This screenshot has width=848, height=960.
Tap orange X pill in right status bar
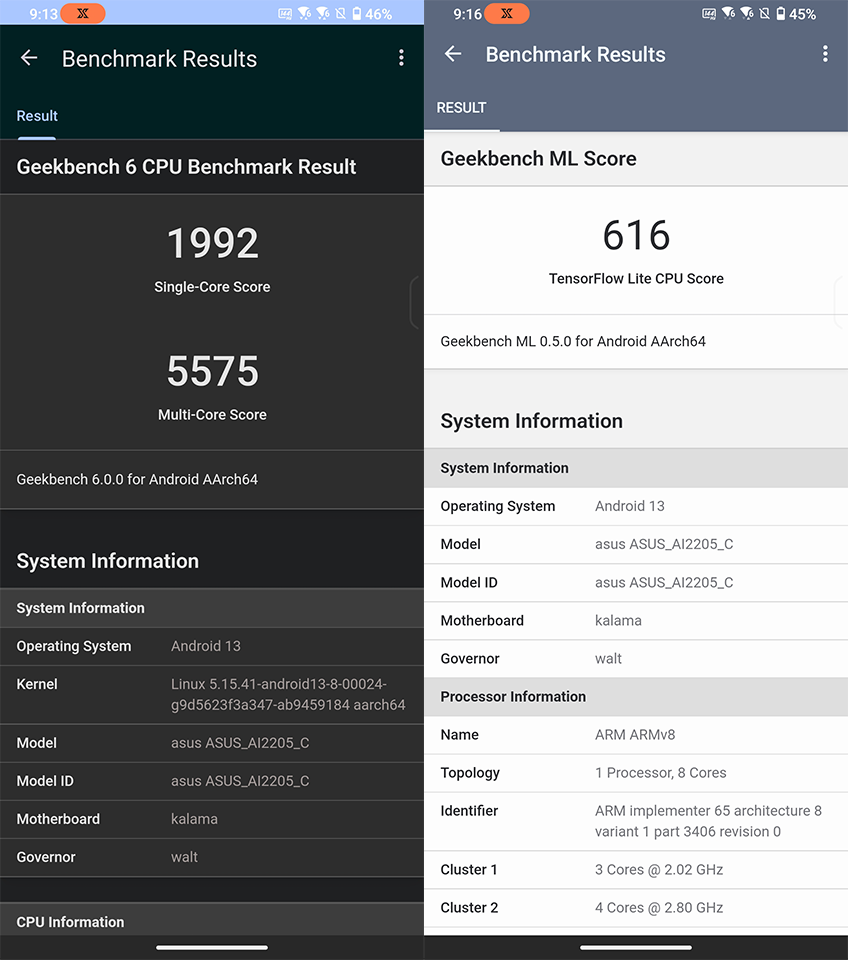[506, 13]
